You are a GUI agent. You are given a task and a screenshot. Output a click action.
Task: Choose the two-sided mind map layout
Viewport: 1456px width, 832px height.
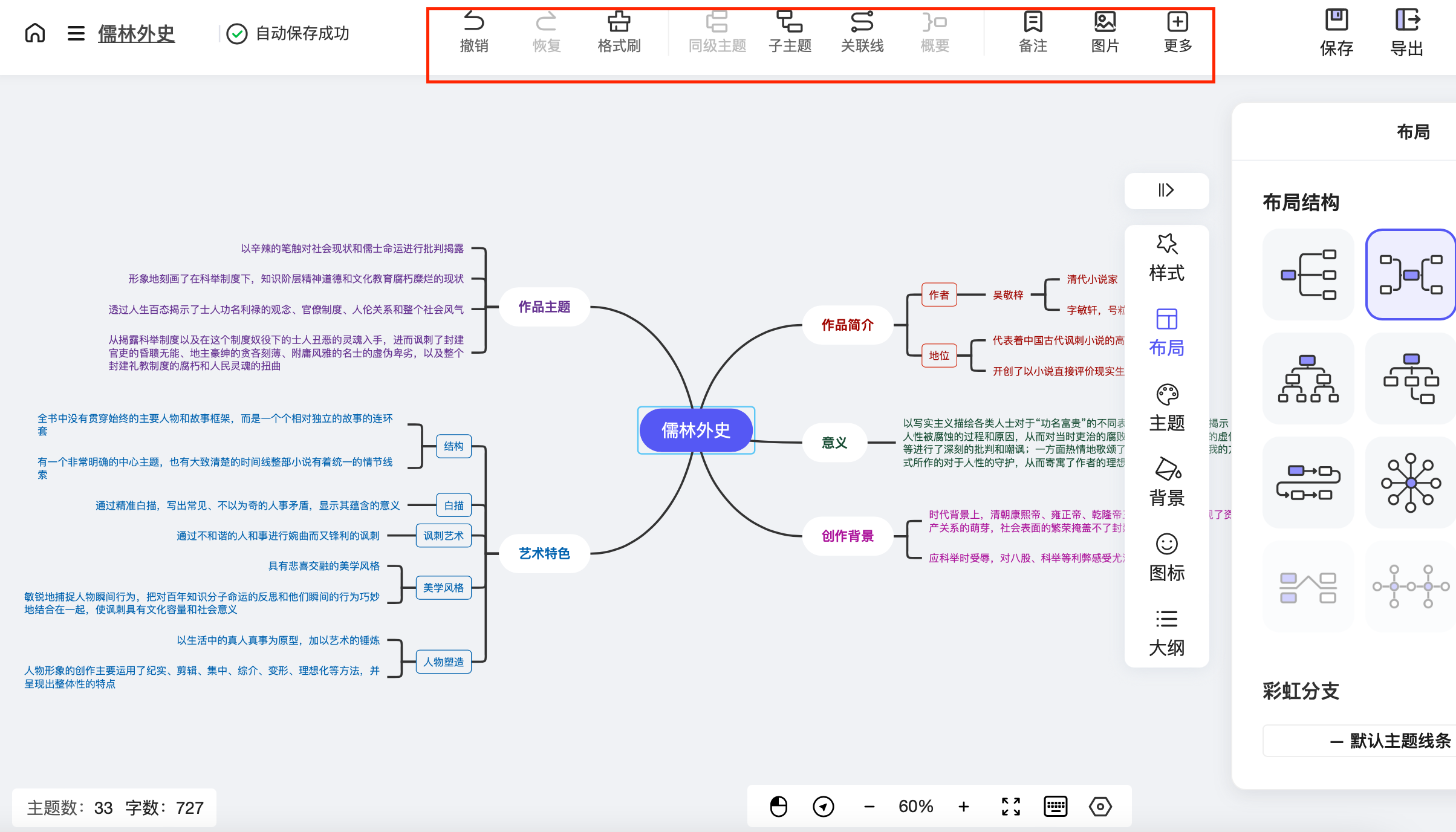[x=1411, y=275]
